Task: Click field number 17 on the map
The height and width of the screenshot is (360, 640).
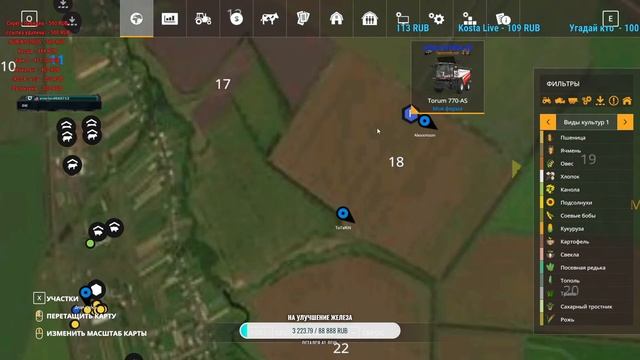Action: pos(223,84)
